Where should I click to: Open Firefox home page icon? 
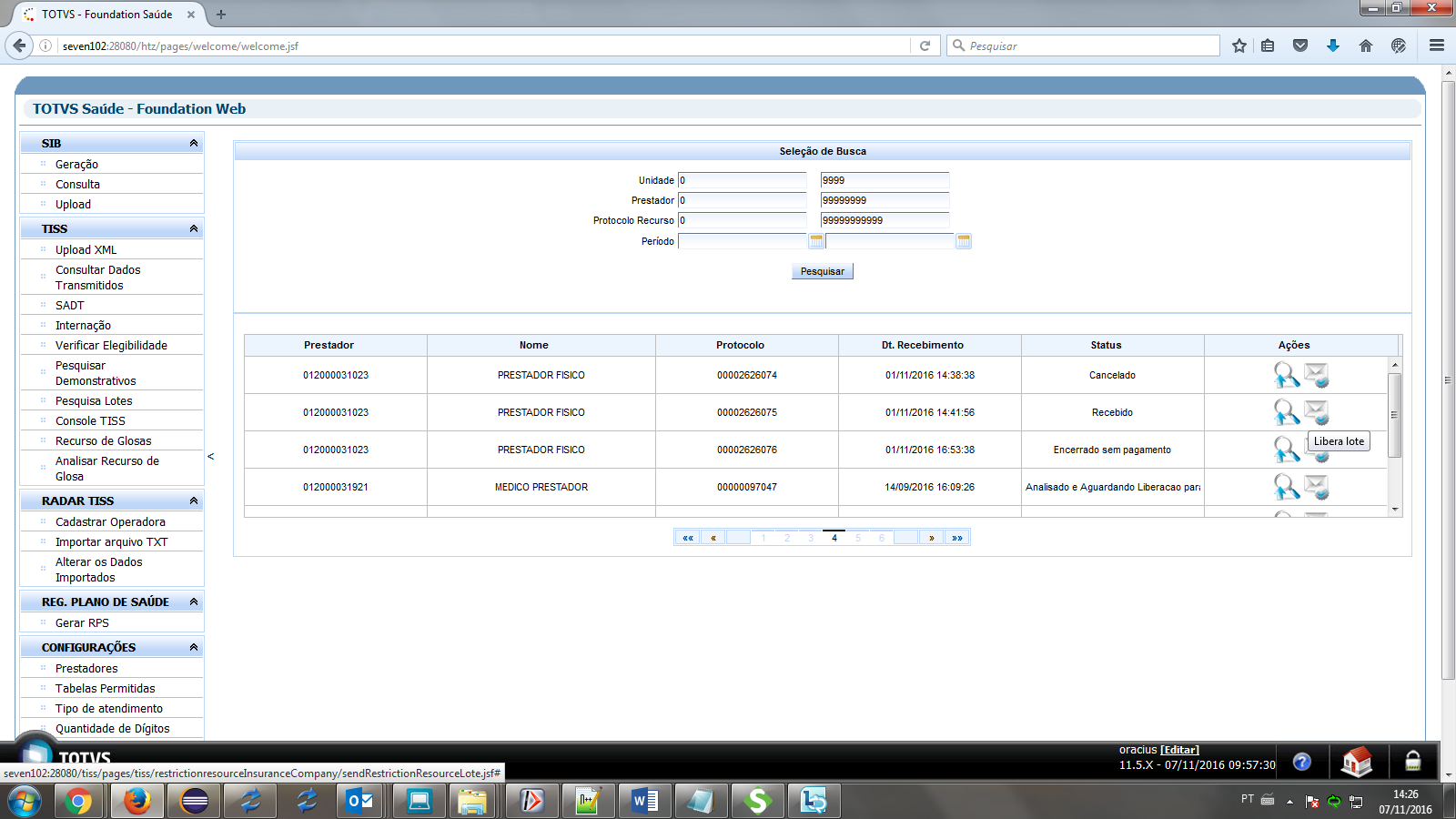[x=1366, y=45]
